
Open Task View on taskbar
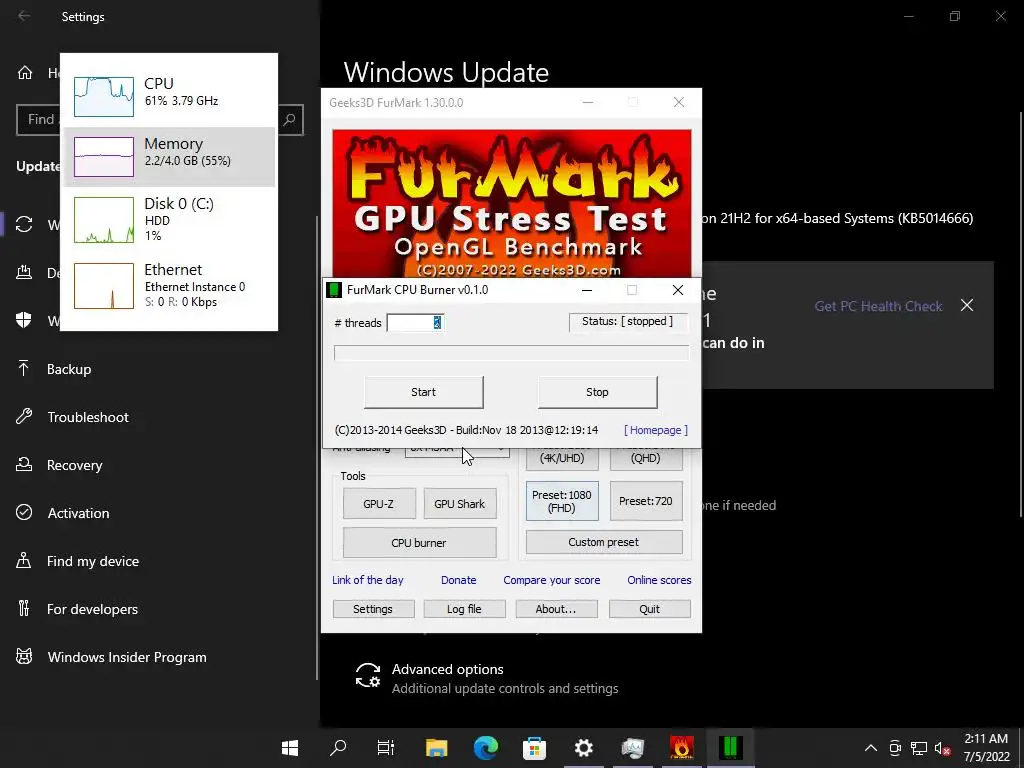pos(387,748)
